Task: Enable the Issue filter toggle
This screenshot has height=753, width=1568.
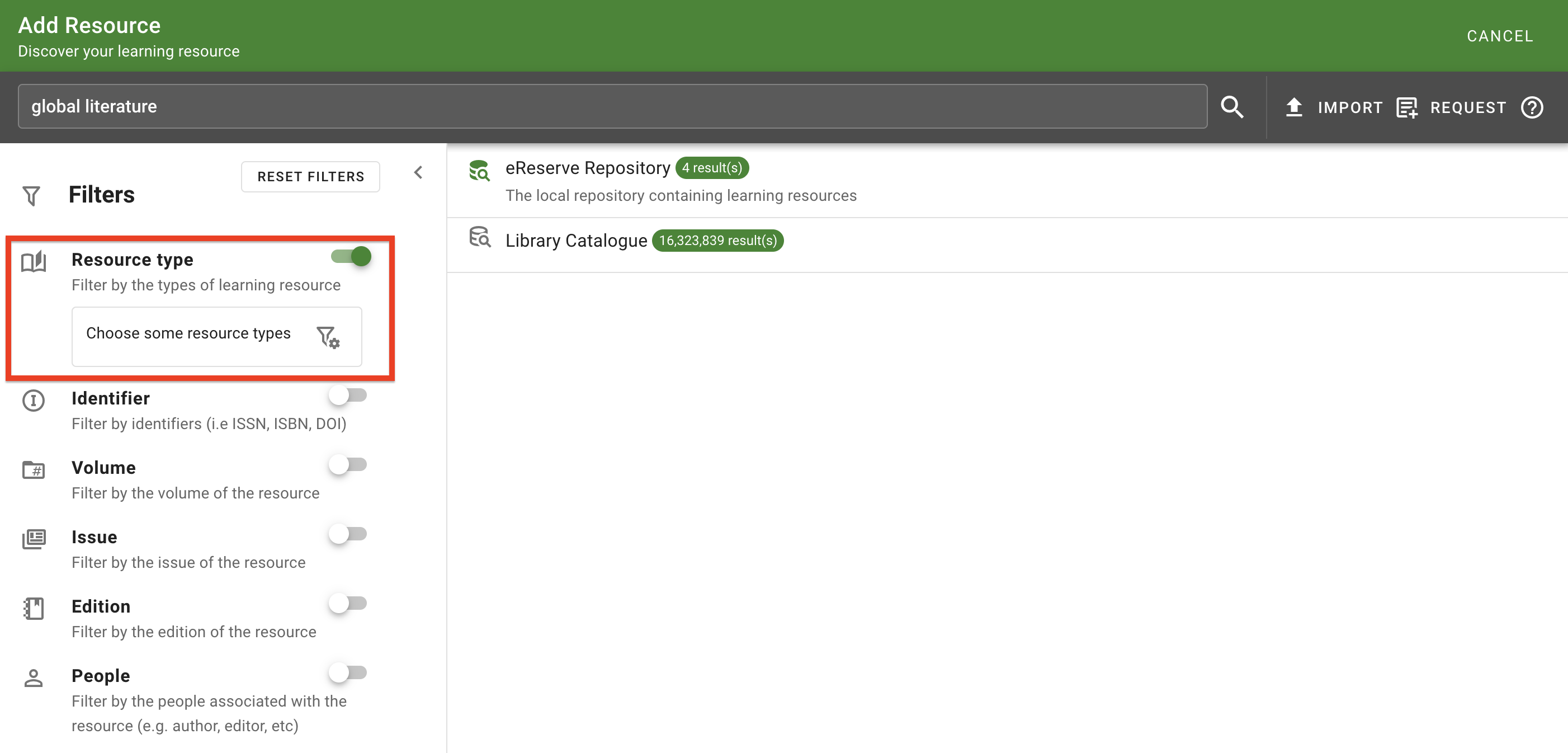Action: click(x=348, y=534)
